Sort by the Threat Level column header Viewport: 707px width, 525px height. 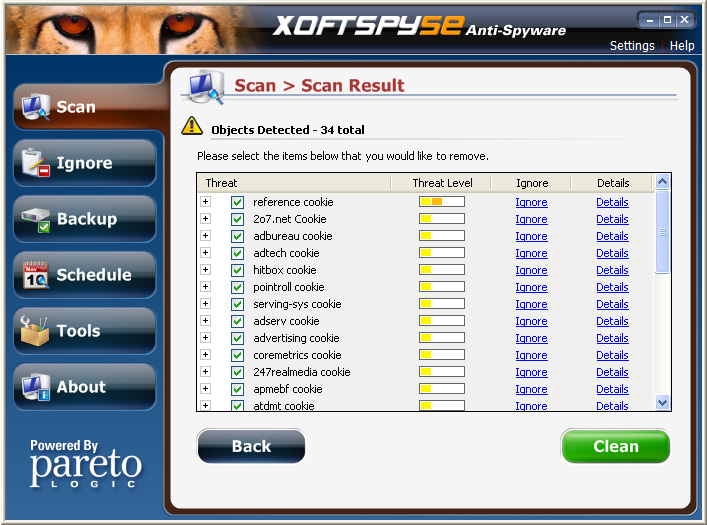point(442,183)
